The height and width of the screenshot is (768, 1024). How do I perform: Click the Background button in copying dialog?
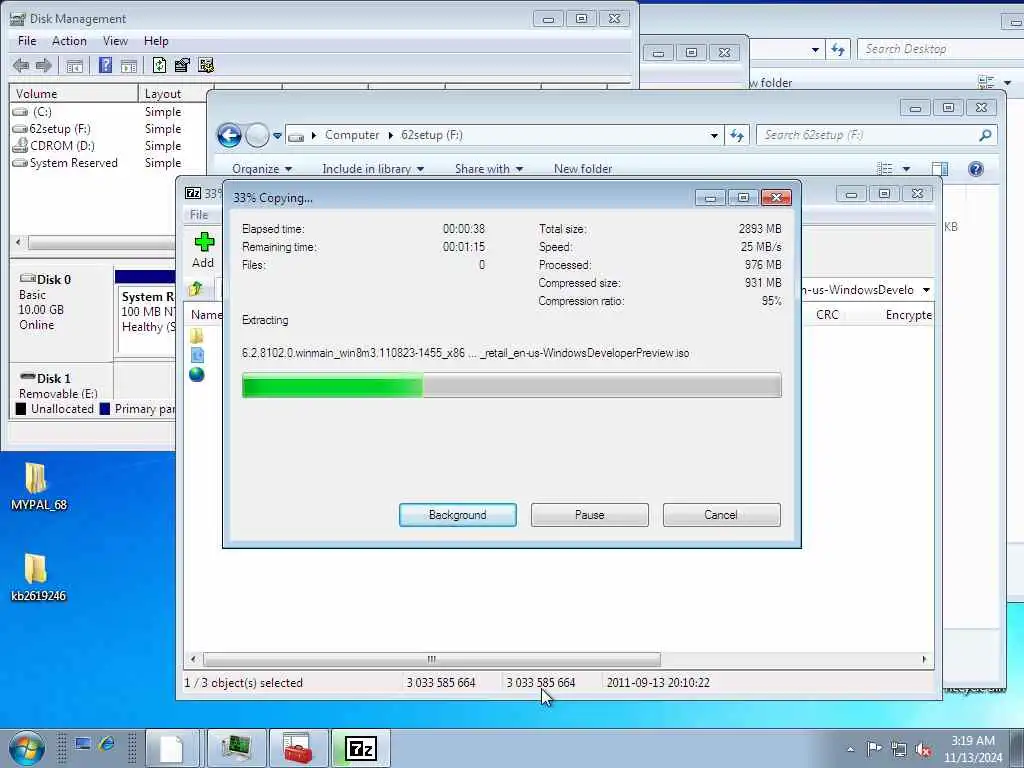tap(458, 515)
